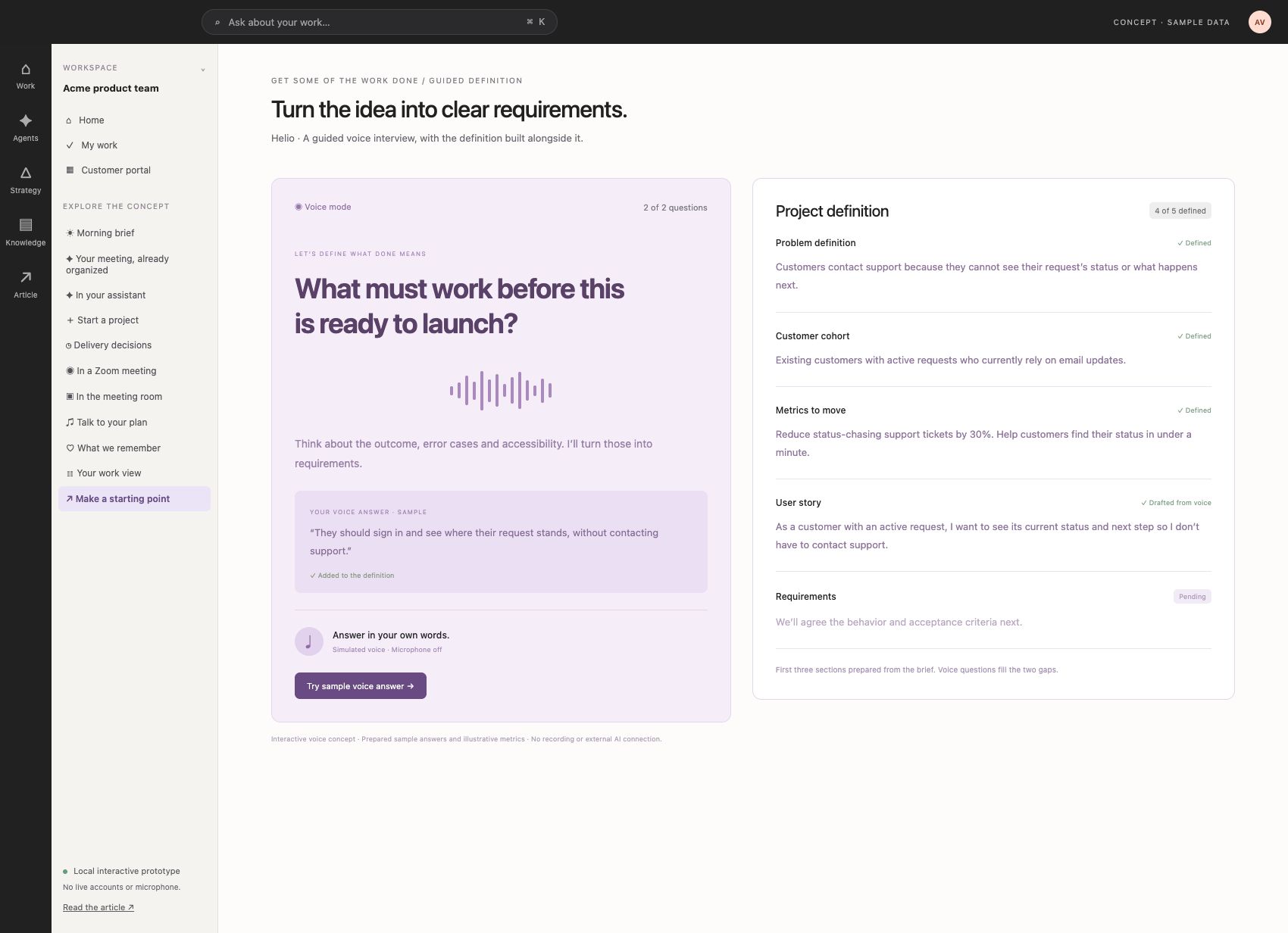Focus the Ask about your work field
Screen dimensions: 1288x933
pyautogui.click(x=379, y=22)
